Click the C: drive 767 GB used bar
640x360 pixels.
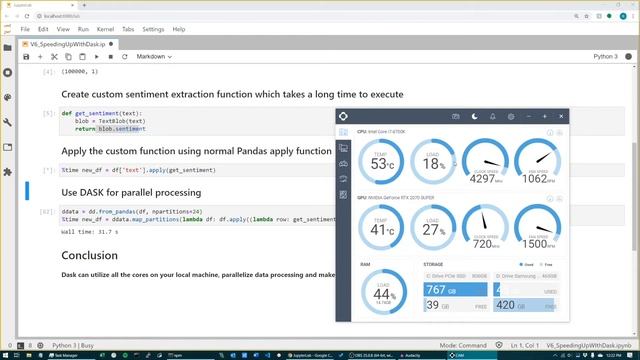pos(455,290)
